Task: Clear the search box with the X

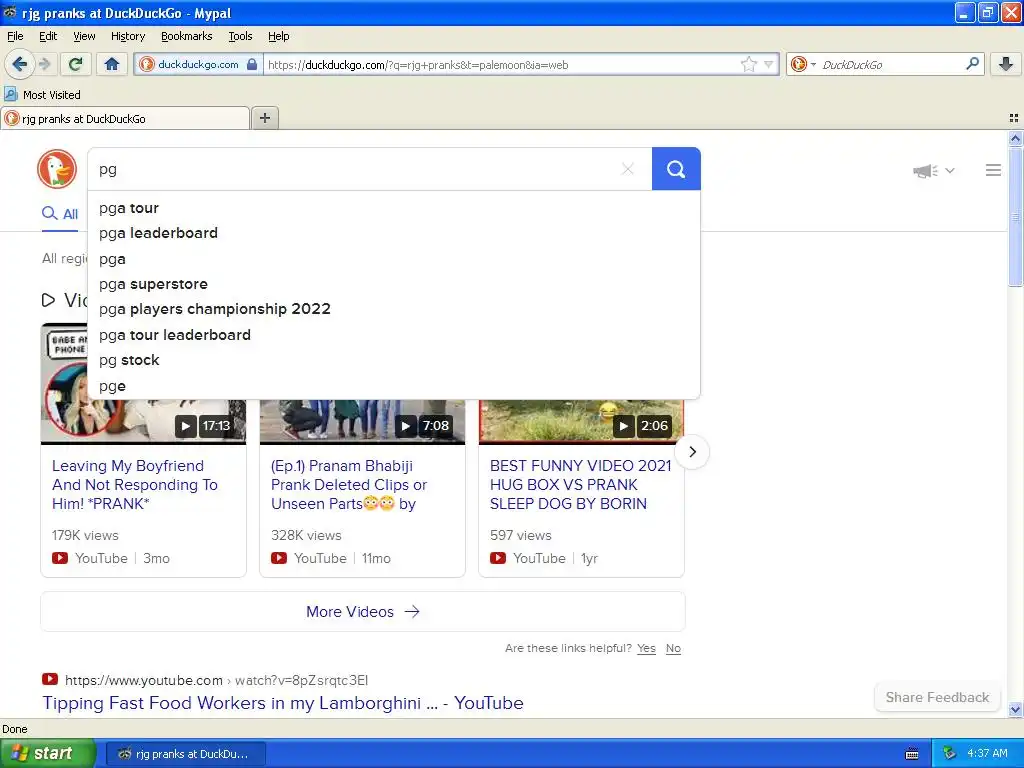Action: (x=628, y=169)
